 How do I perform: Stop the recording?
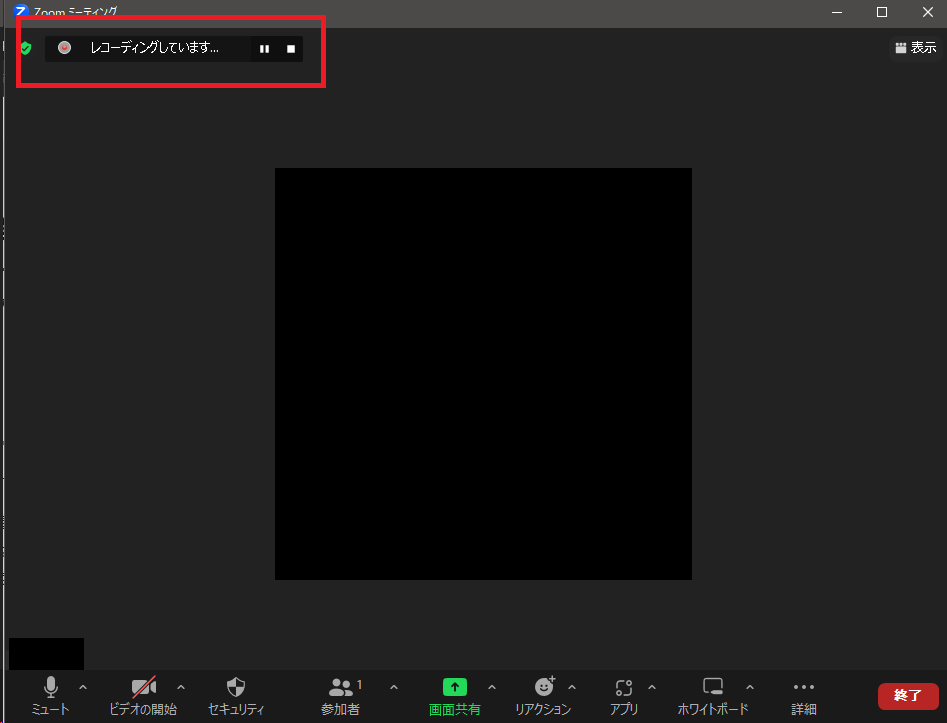pos(291,48)
